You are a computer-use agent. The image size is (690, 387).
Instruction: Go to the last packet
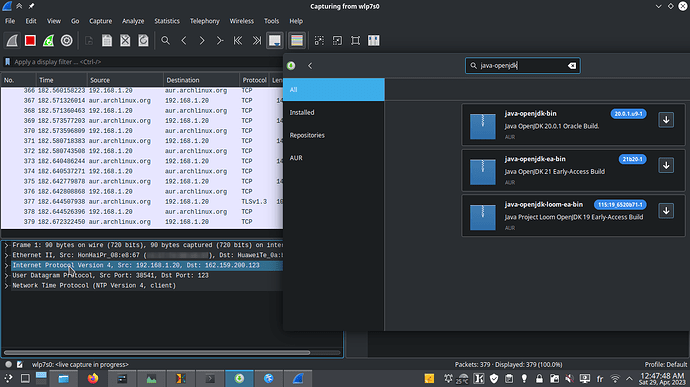tap(257, 41)
